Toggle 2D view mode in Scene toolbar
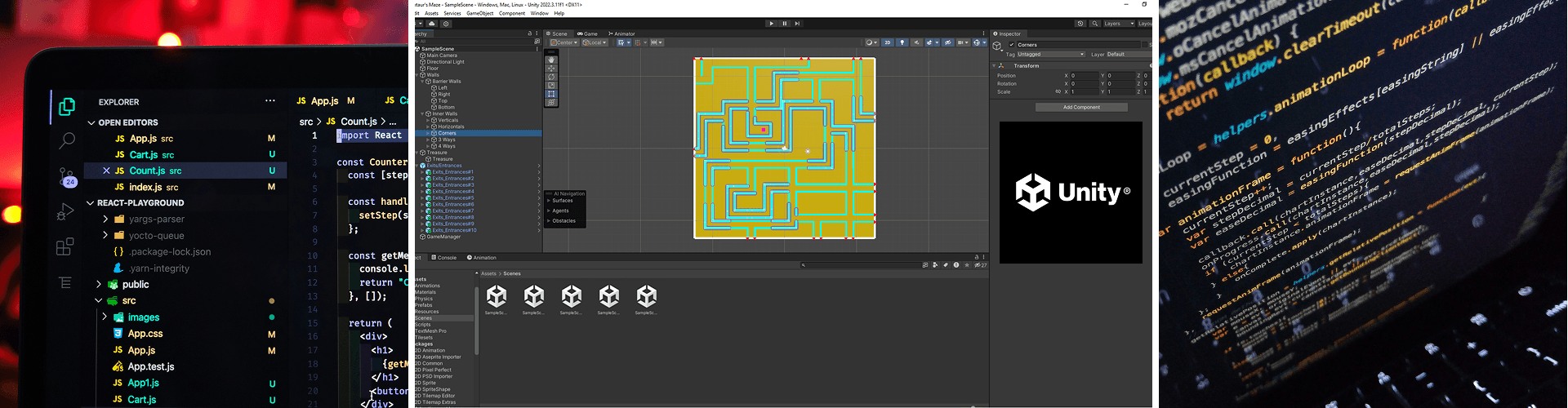Image resolution: width=1568 pixels, height=408 pixels. click(888, 42)
